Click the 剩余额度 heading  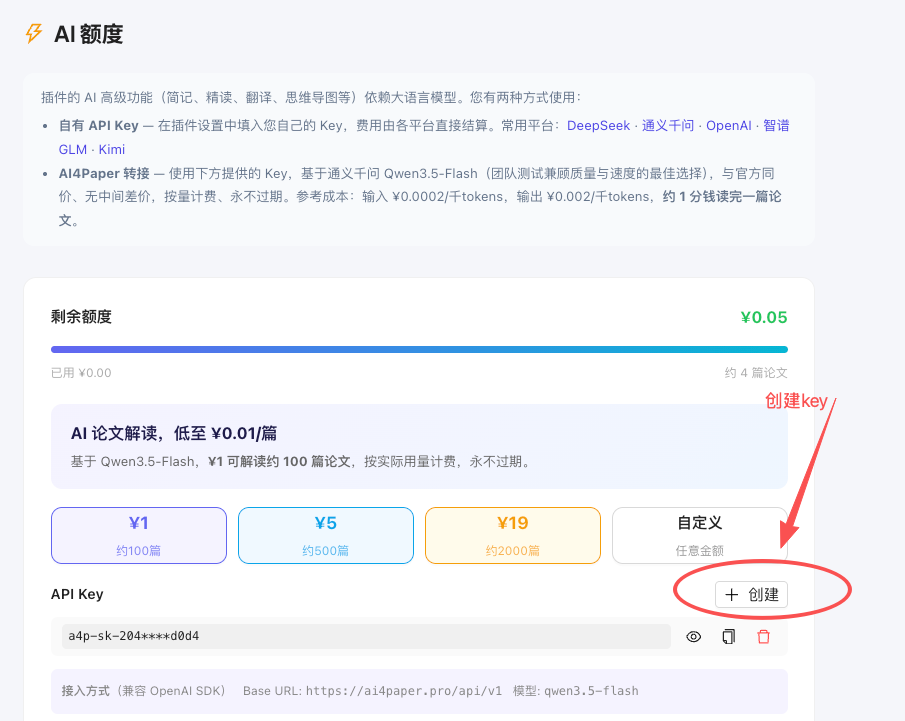click(81, 317)
